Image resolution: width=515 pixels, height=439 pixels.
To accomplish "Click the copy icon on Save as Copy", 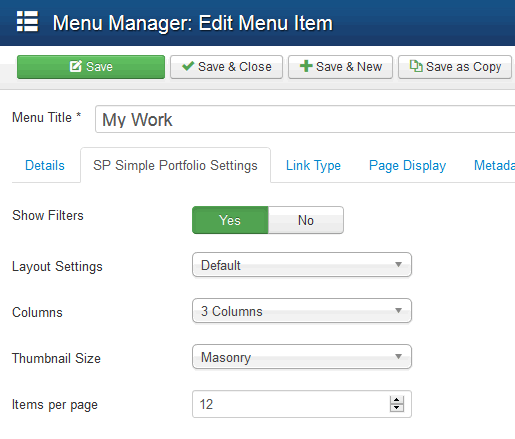I will 416,66.
